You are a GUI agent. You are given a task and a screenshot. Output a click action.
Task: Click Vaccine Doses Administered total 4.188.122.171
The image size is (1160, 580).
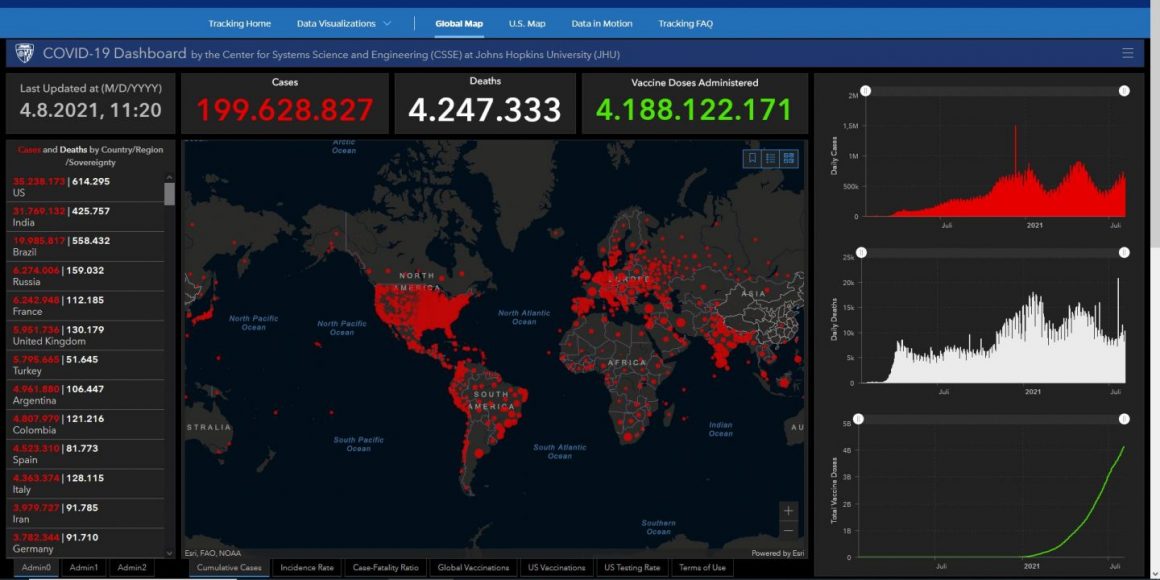pos(694,110)
